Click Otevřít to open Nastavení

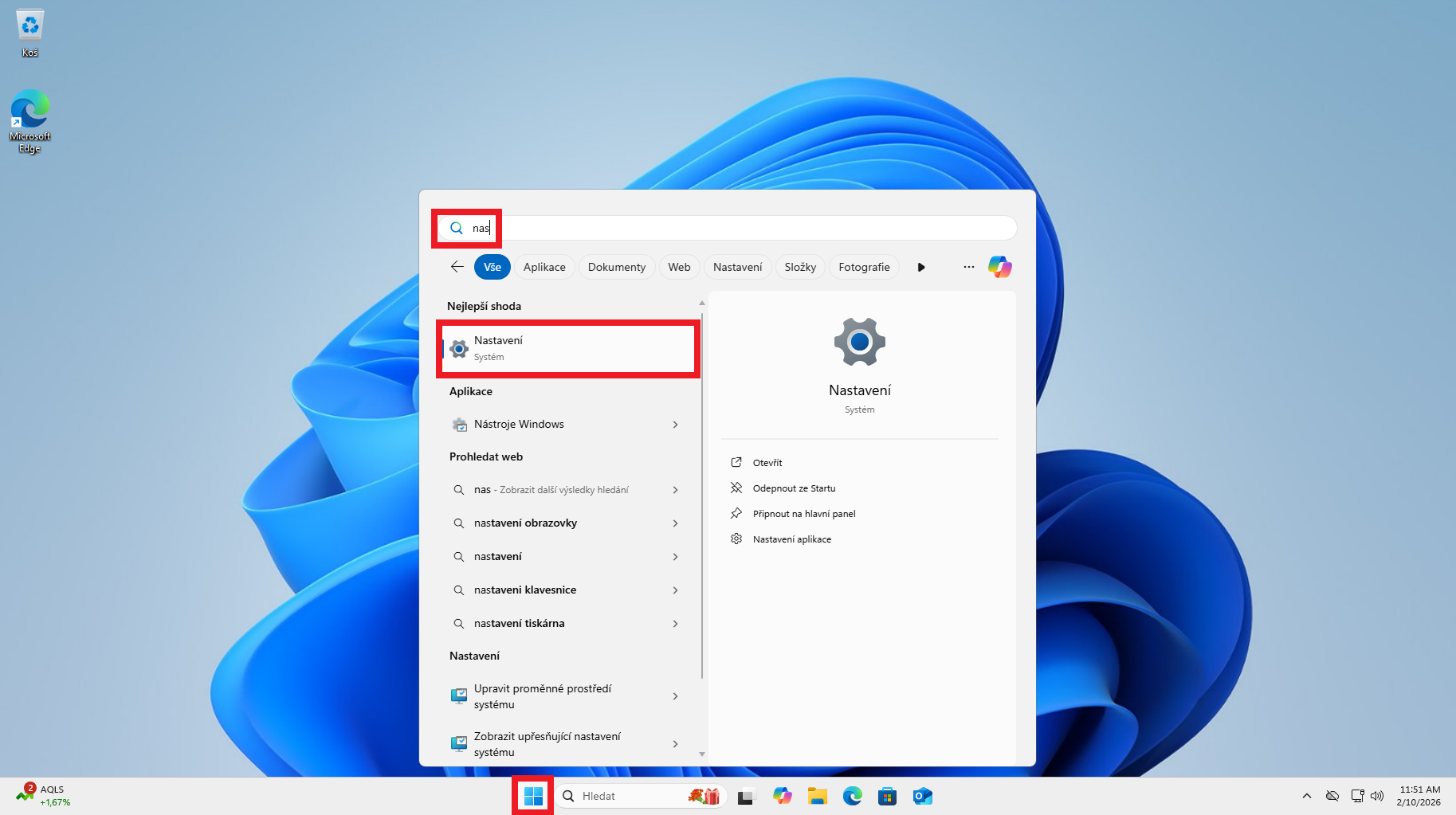coord(767,462)
